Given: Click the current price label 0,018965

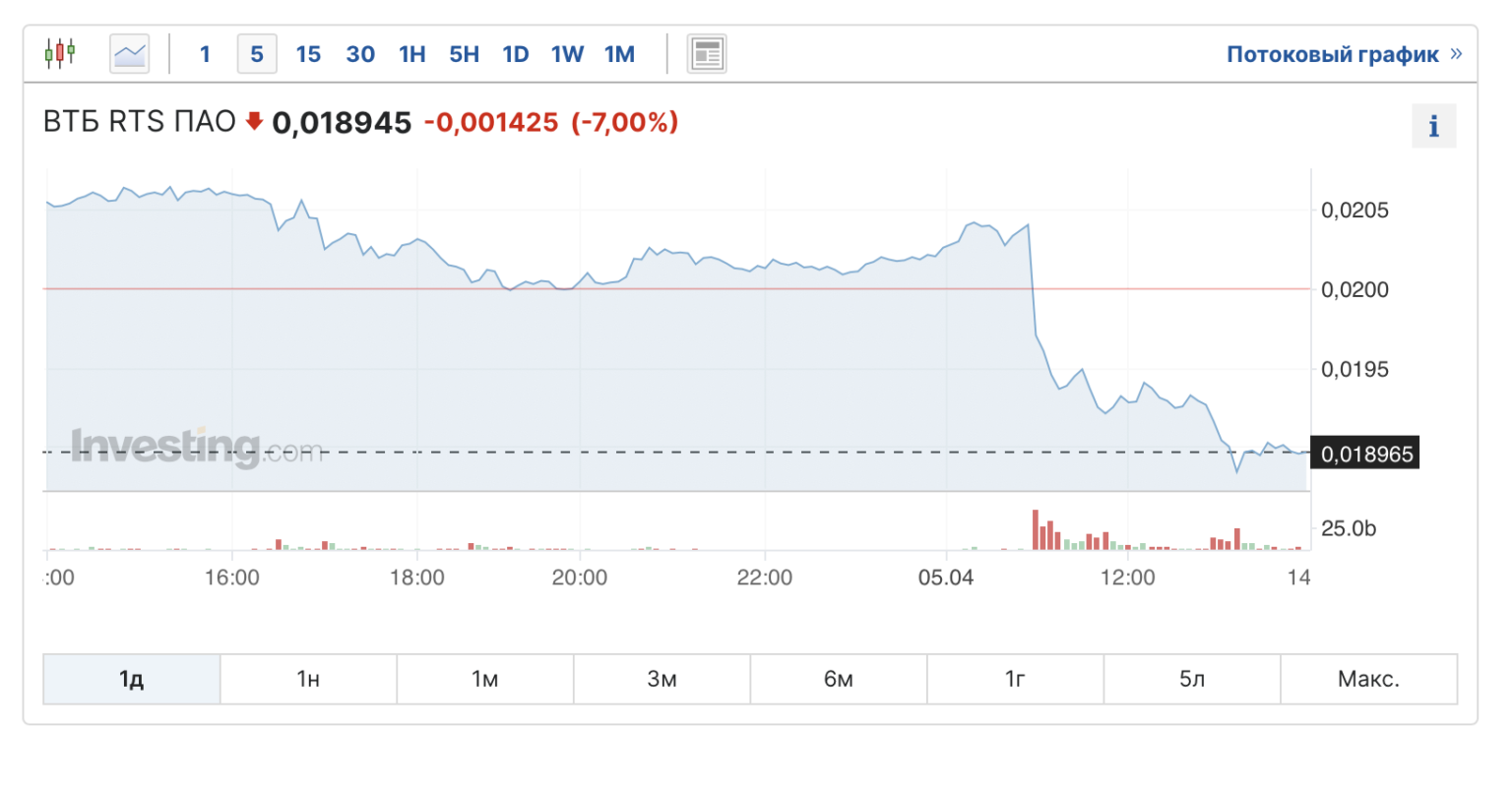Looking at the screenshot, I should coord(1365,454).
